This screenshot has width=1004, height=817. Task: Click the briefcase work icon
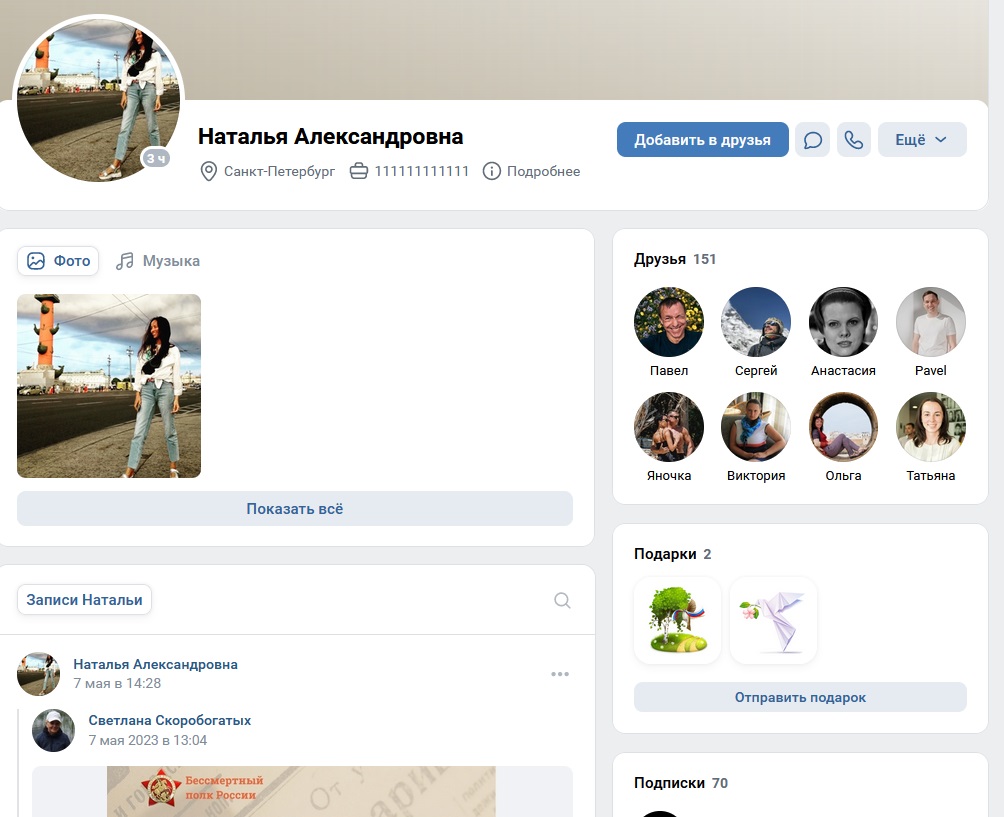[359, 172]
